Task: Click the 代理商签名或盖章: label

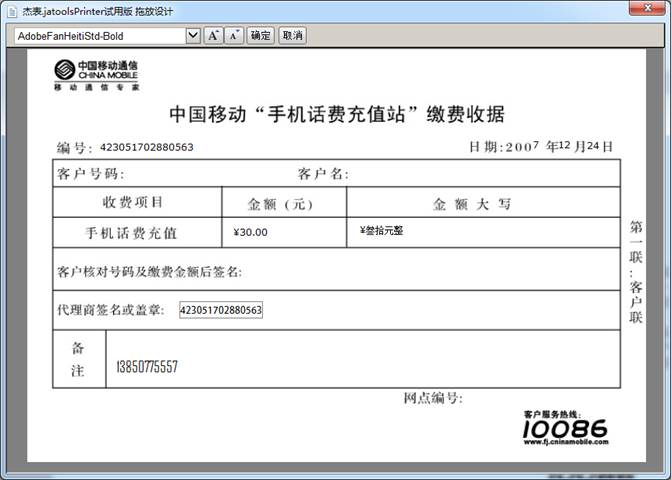Action: click(111, 310)
